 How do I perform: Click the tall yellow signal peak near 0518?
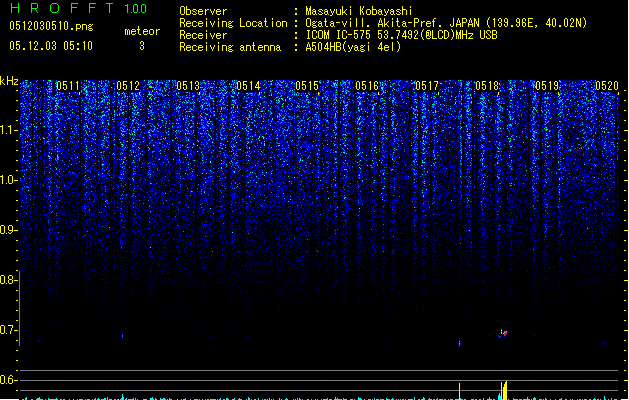click(504, 390)
